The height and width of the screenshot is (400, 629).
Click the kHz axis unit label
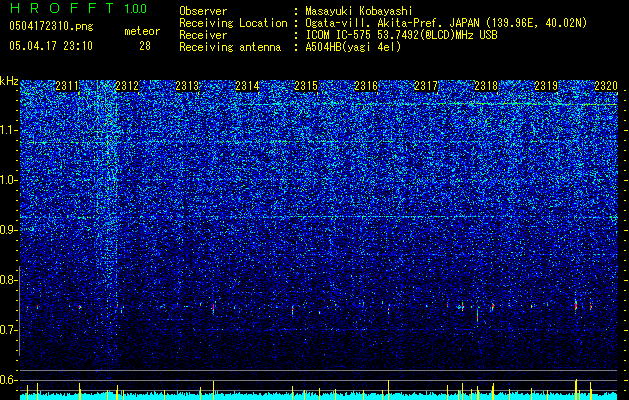click(9, 81)
